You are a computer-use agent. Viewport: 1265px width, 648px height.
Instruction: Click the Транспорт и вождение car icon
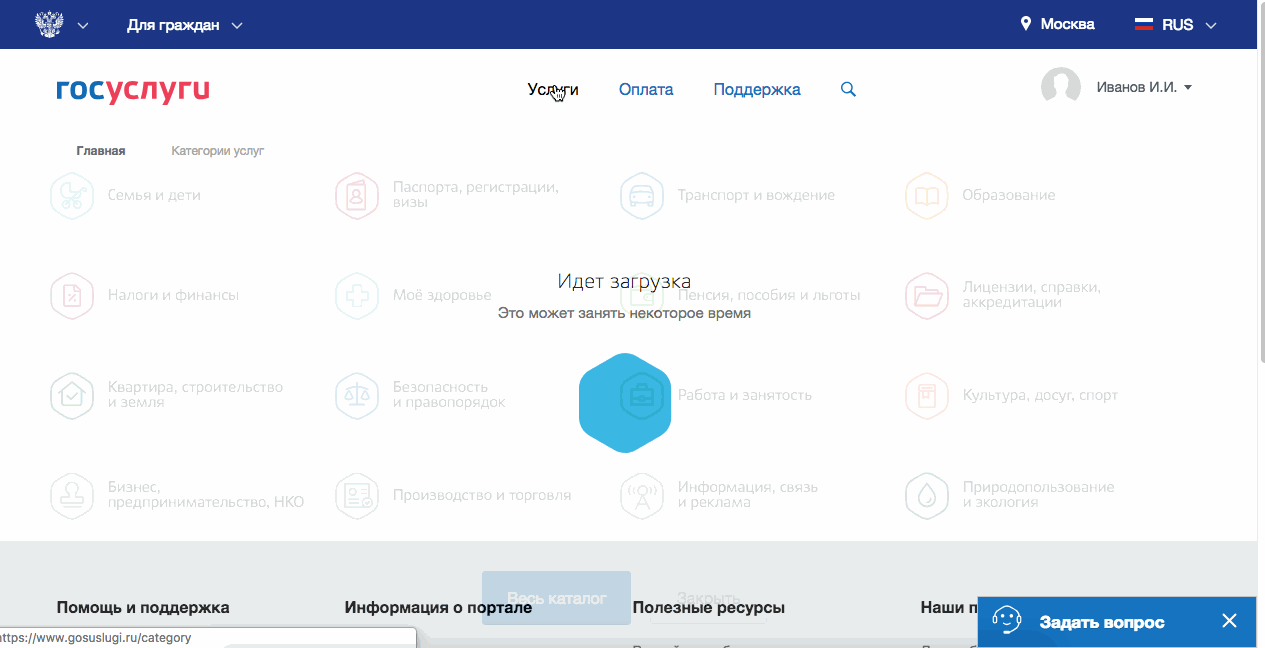click(x=642, y=196)
